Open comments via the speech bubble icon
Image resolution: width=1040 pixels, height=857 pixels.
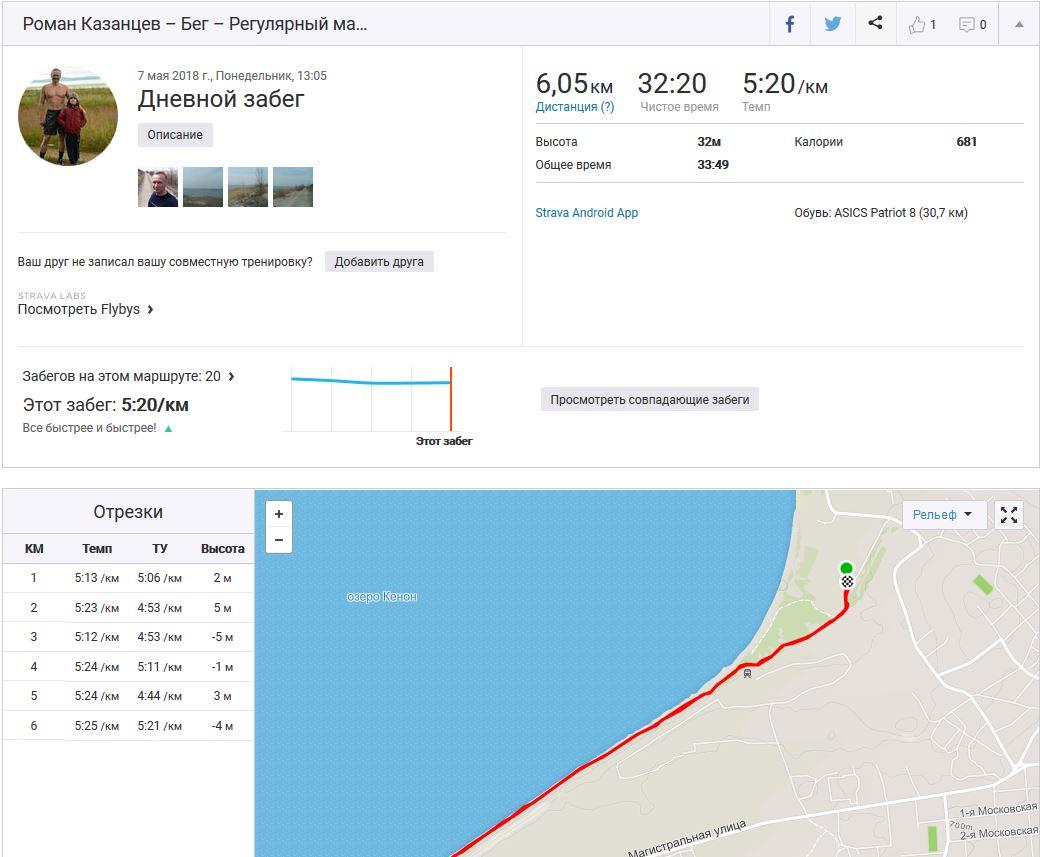click(972, 24)
